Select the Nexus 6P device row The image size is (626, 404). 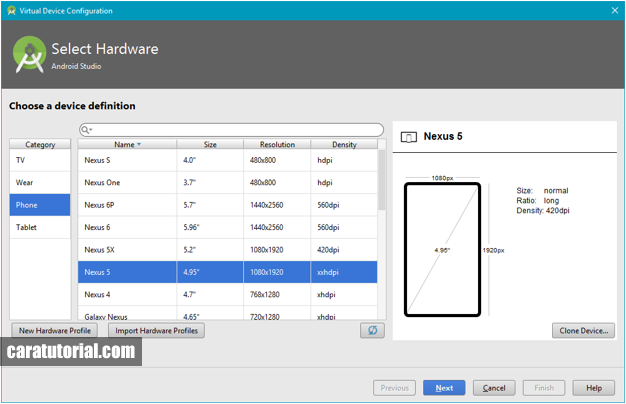click(x=228, y=205)
